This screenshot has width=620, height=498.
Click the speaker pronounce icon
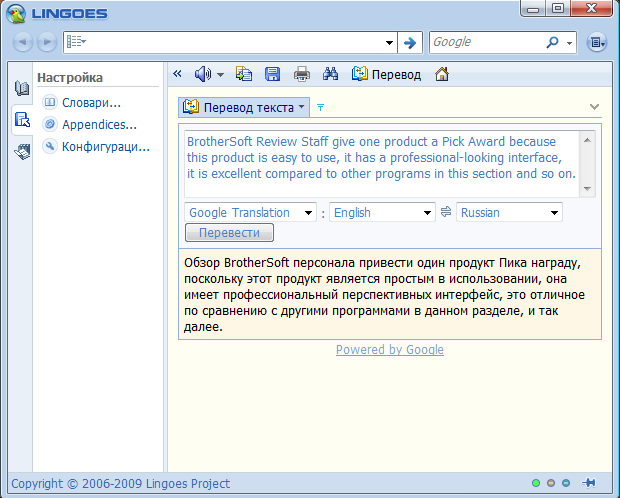point(202,74)
